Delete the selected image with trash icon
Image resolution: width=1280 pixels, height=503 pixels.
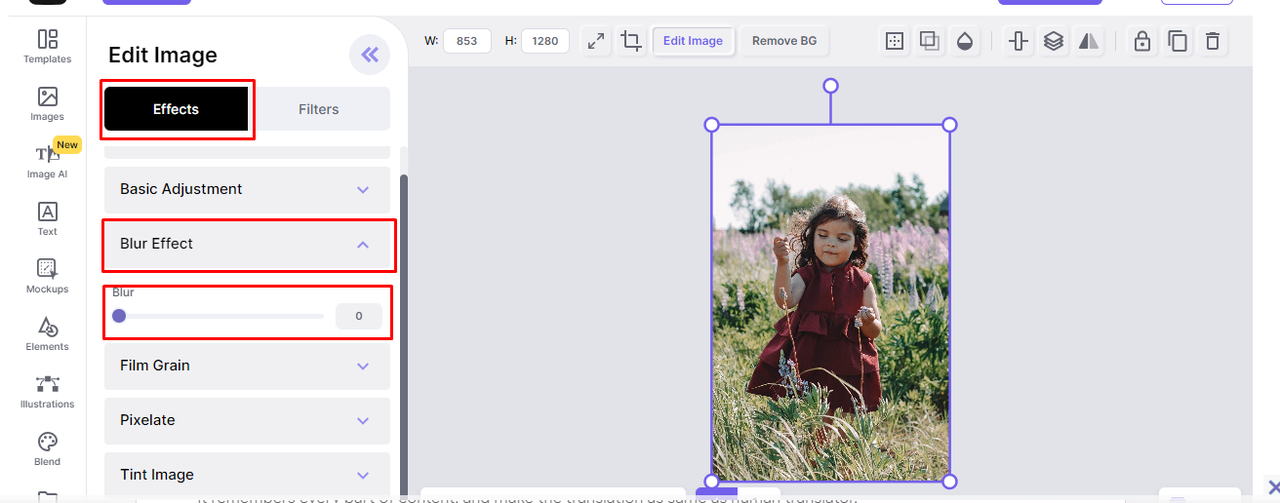click(x=1213, y=41)
